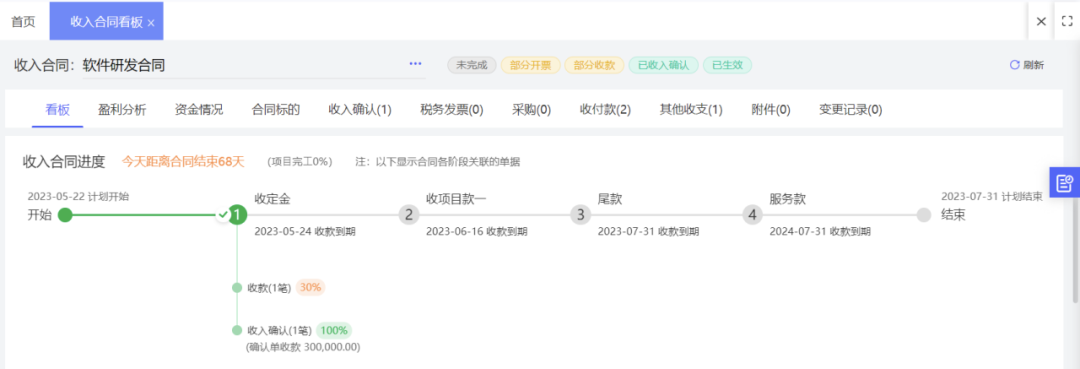The width and height of the screenshot is (1080, 369).
Task: Select stage 4 服务款 timeline node
Action: tap(752, 215)
